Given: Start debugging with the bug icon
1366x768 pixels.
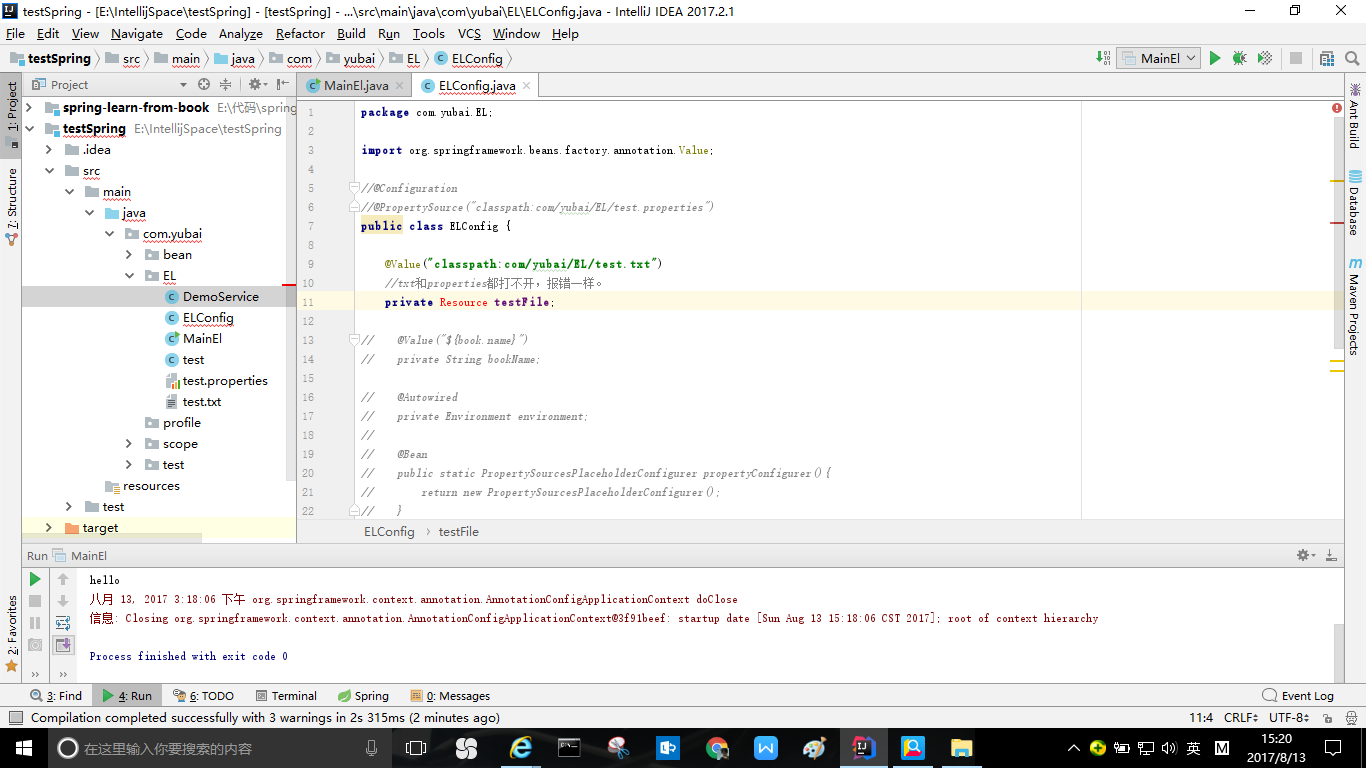Looking at the screenshot, I should click(1240, 58).
